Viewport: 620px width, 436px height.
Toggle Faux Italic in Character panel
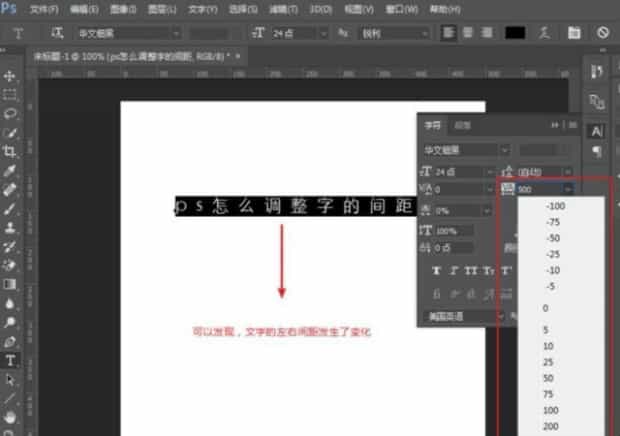(x=456, y=271)
